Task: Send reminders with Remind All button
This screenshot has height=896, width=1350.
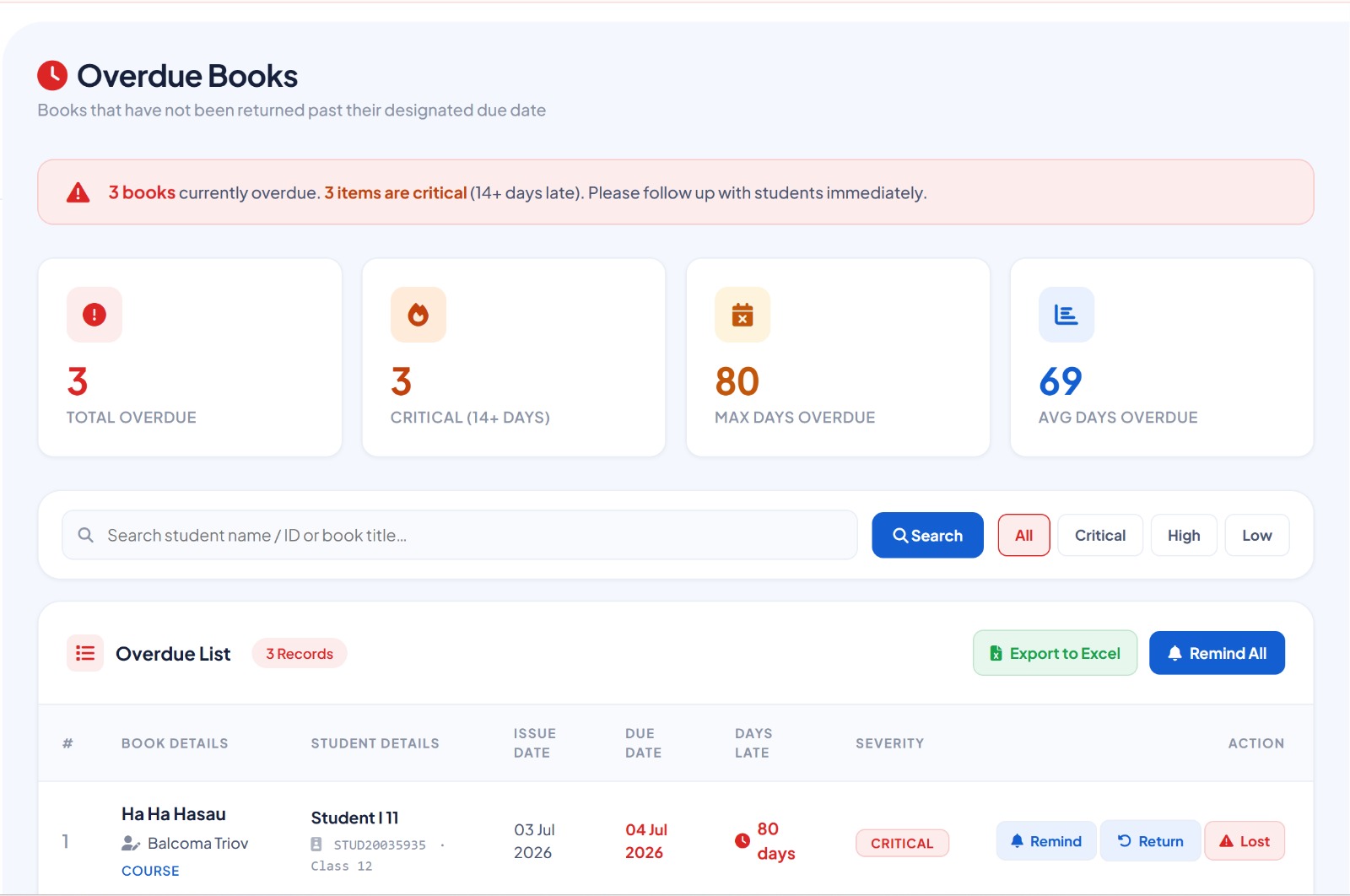Action: (x=1217, y=653)
